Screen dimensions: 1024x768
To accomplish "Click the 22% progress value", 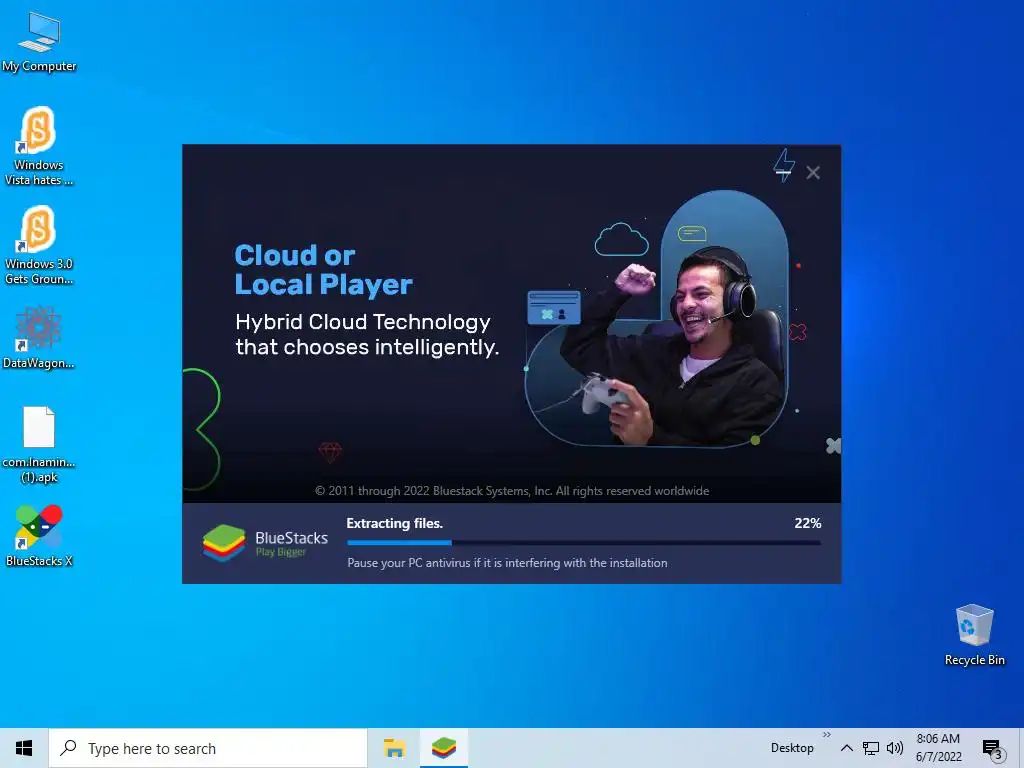I will point(807,523).
